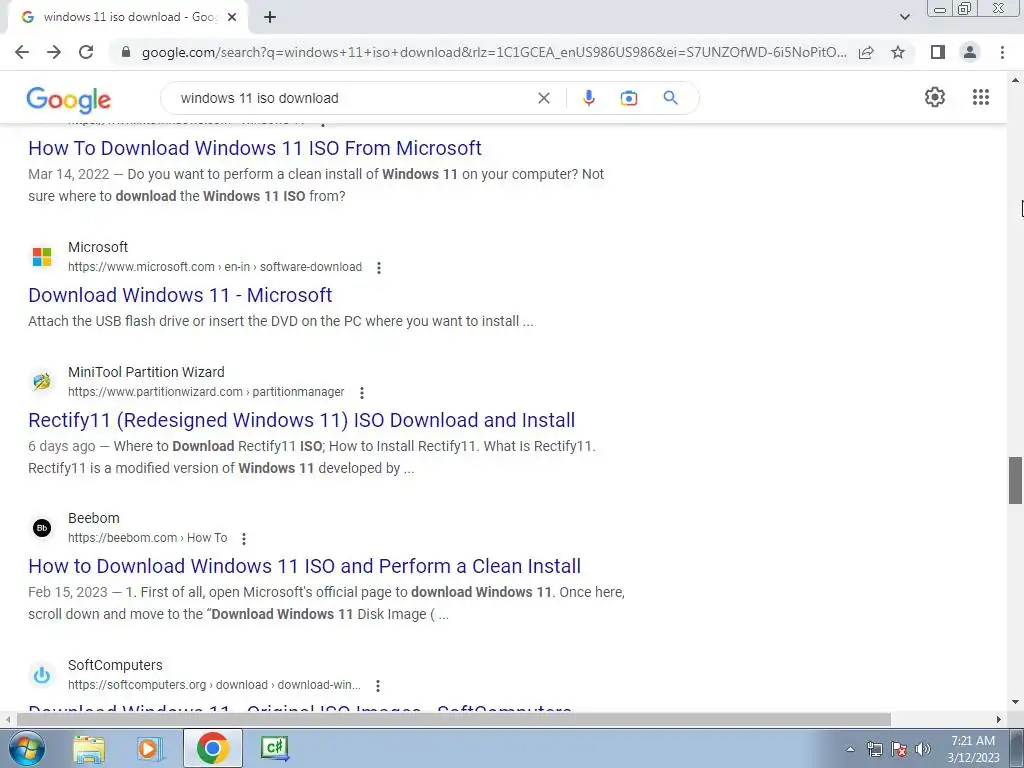Click the vertical scrollbar down arrow
Viewport: 1024px width, 768px height.
coord(1016,703)
